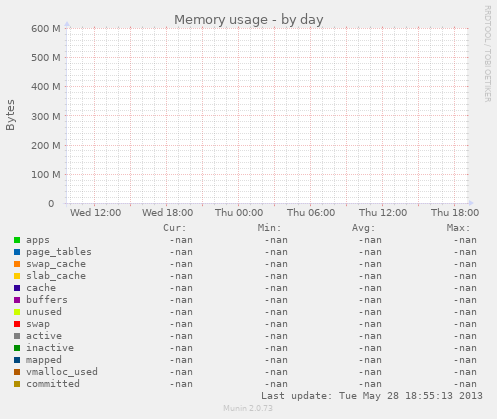
Task: Click the active gray legend swatch
Action: click(17, 336)
